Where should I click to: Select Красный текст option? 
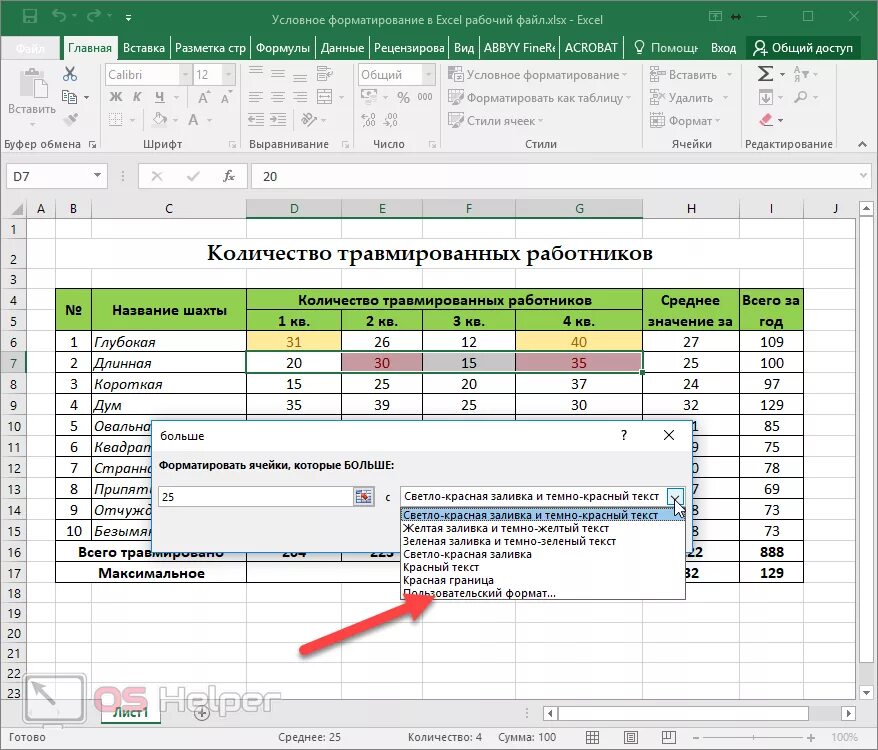[543, 567]
